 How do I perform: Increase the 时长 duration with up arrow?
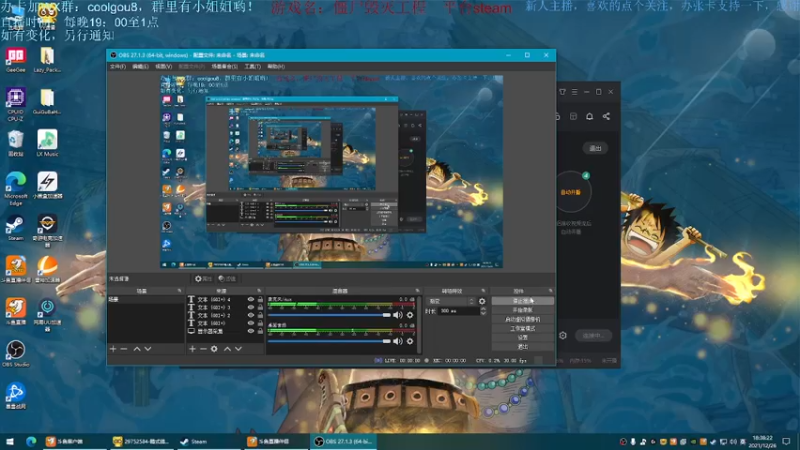(x=483, y=309)
